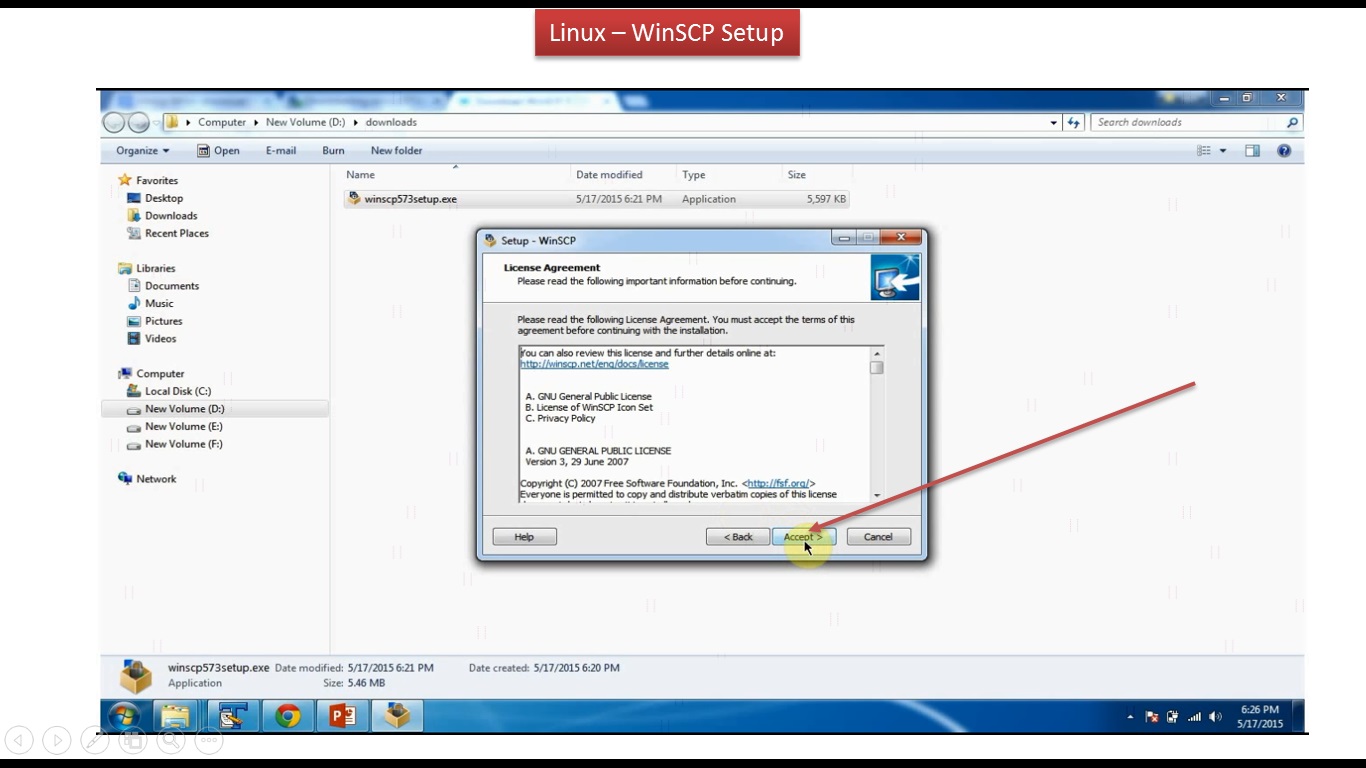Select Network in the navigation pane
Screen dimensions: 1366x768
(147, 479)
